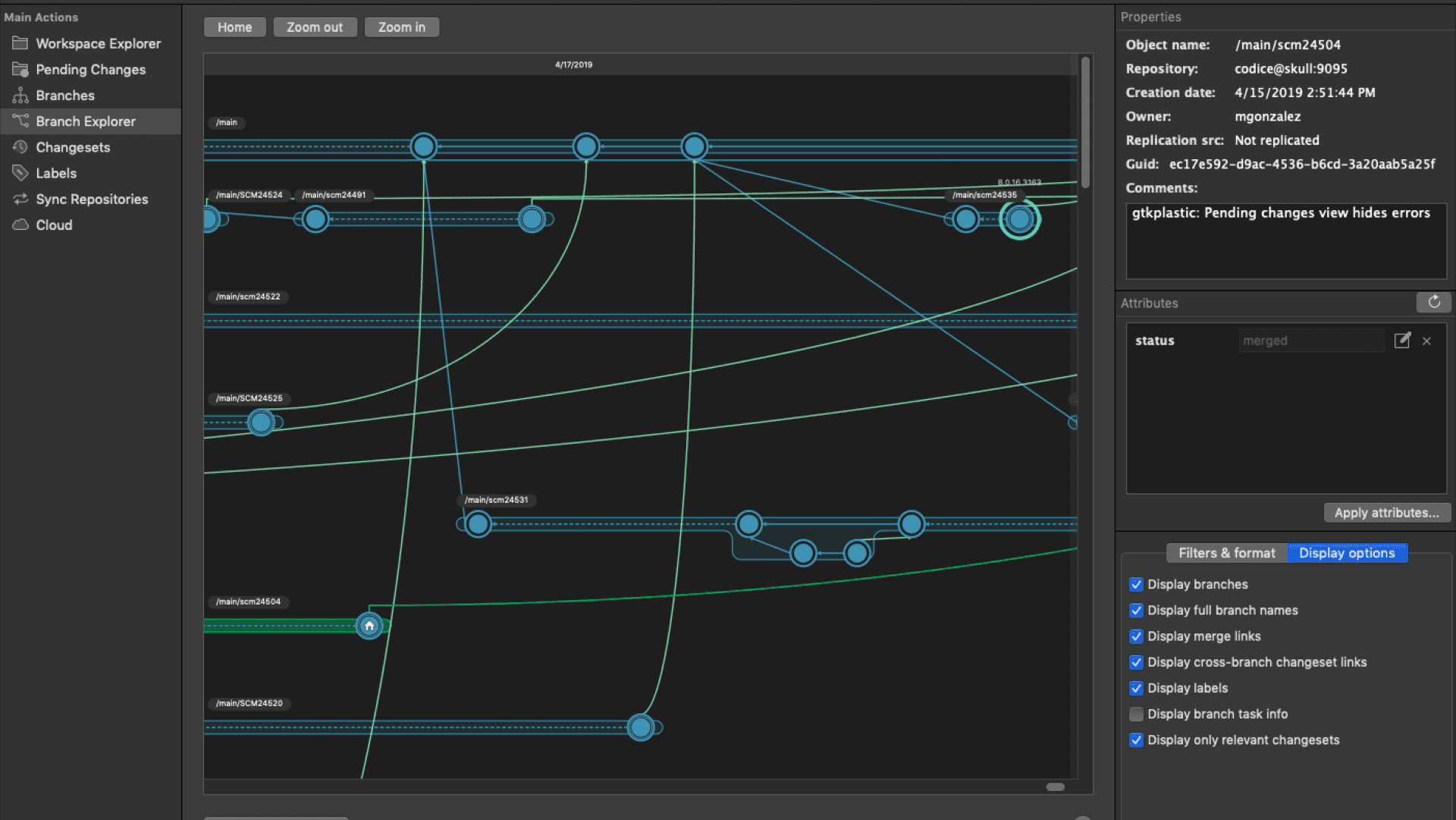Screen dimensions: 1456x820
Task: Click the Pending Changes icon
Action: [x=20, y=68]
